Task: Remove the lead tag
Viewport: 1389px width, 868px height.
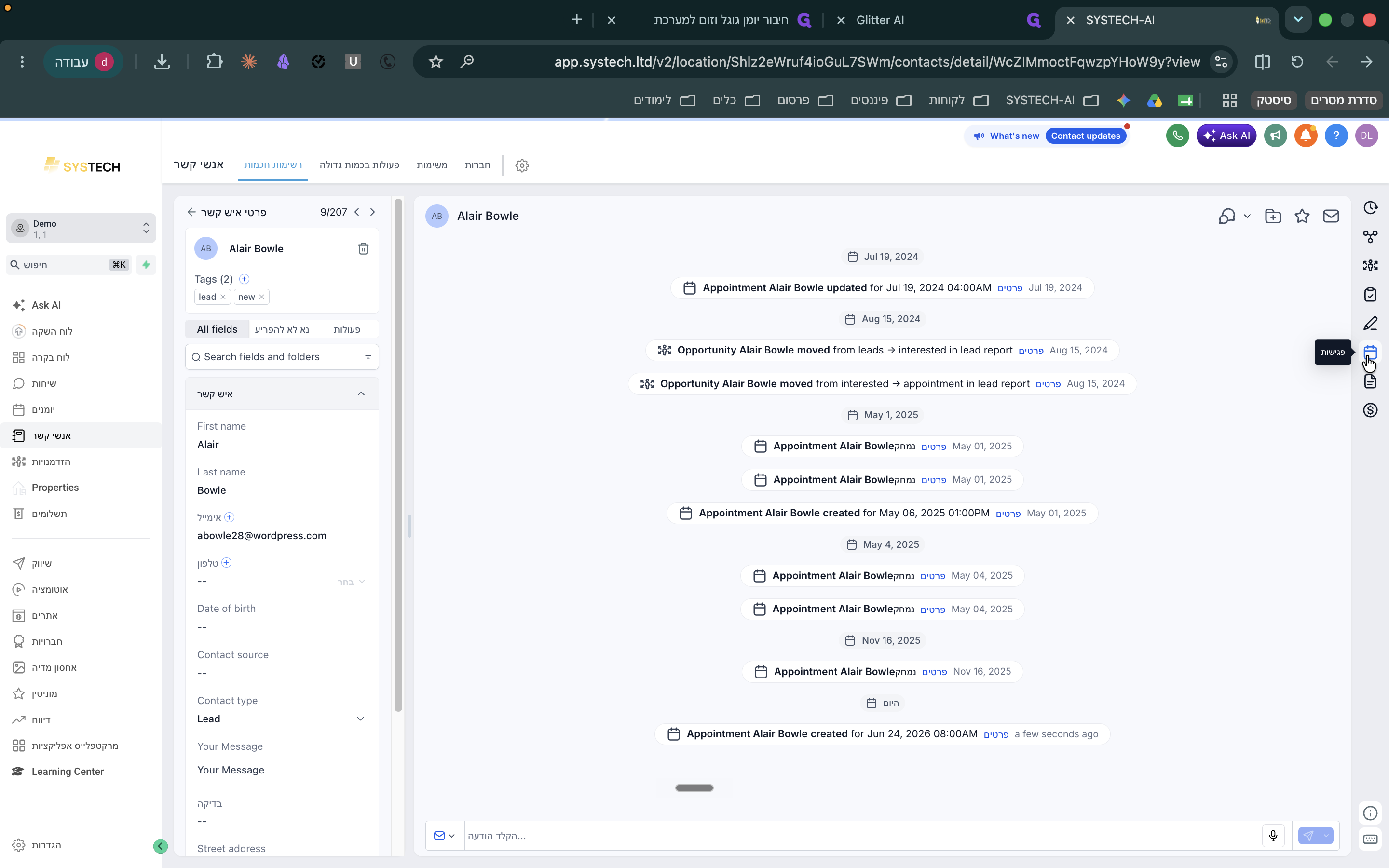Action: 223,297
